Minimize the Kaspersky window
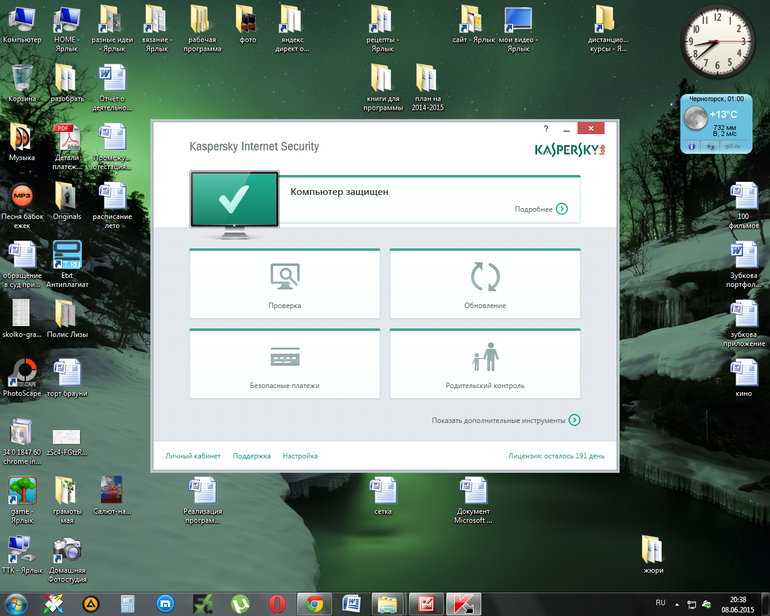Image resolution: width=770 pixels, height=616 pixels. [x=567, y=129]
